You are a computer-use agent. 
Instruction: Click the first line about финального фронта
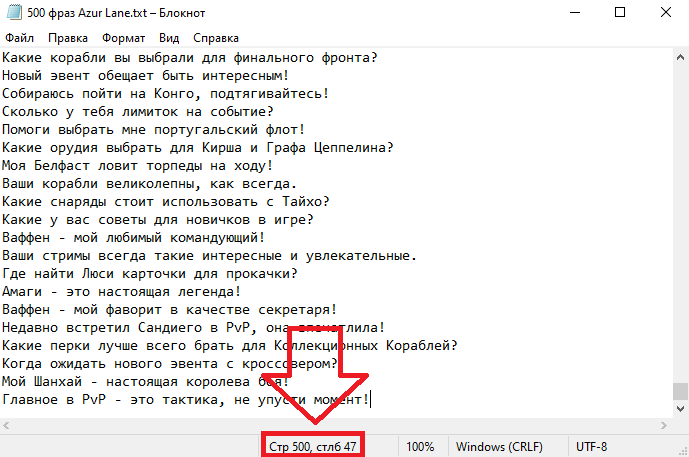190,57
